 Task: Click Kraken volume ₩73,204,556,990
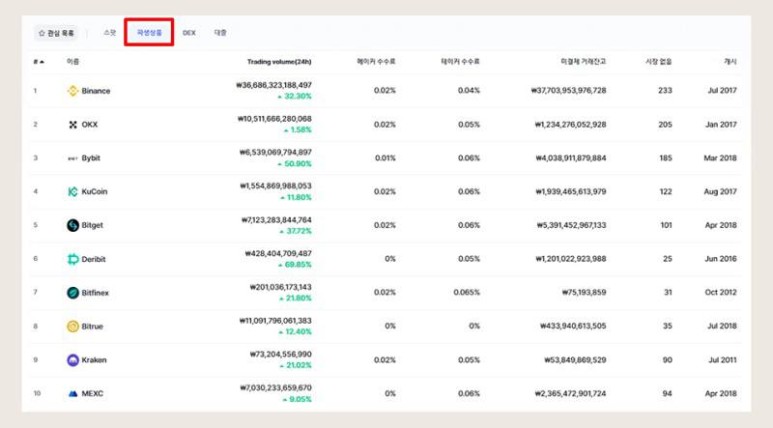(x=281, y=354)
